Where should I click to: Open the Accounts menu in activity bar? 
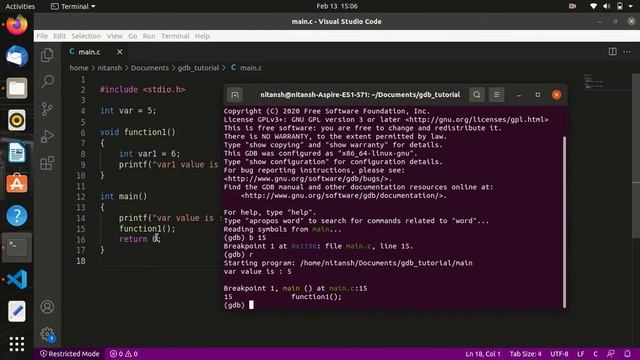[x=47, y=307]
